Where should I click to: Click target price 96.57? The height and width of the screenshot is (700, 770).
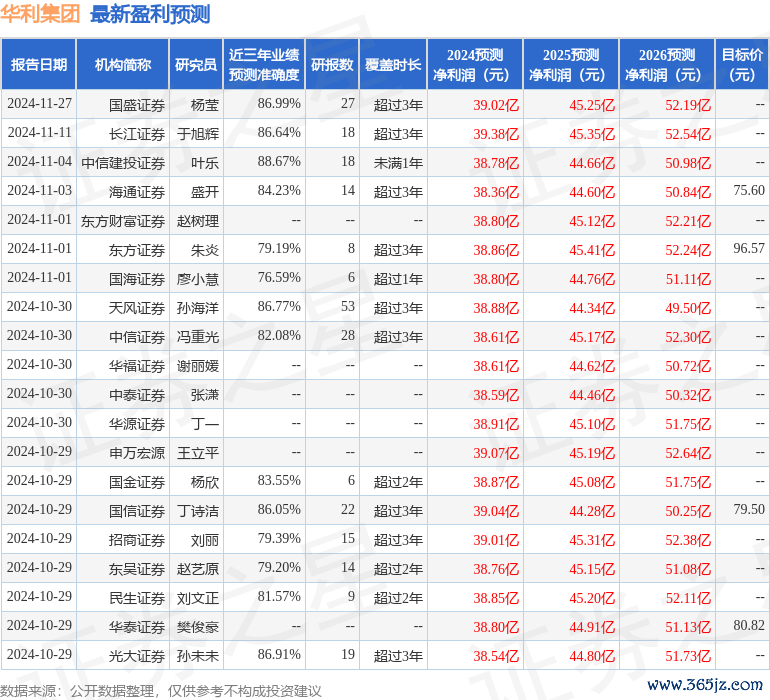click(749, 248)
